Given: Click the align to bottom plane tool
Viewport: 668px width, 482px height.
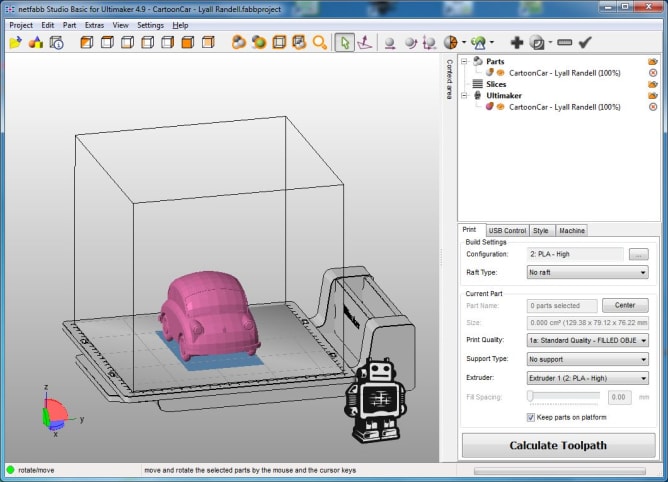Looking at the screenshot, I should point(365,43).
